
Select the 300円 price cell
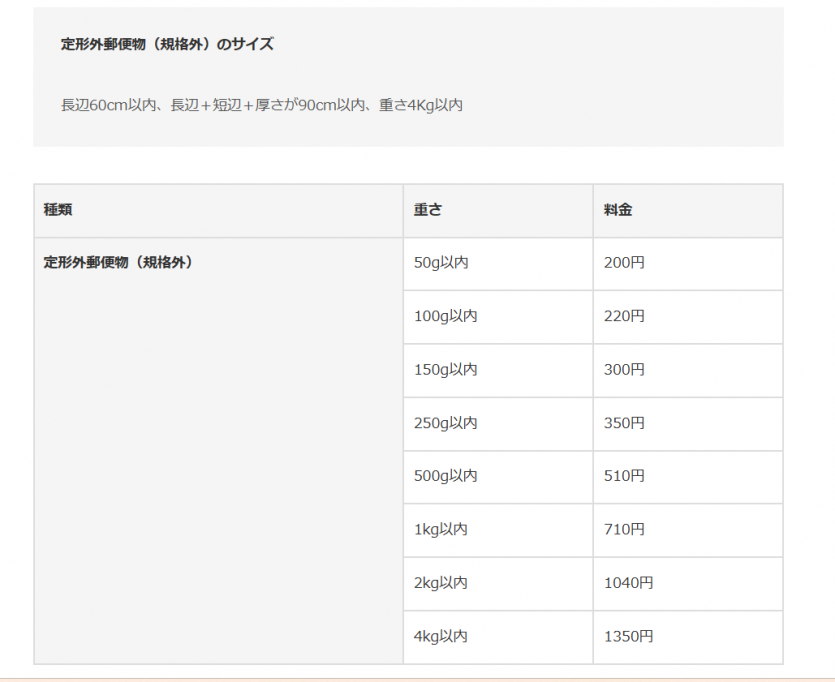coord(624,370)
